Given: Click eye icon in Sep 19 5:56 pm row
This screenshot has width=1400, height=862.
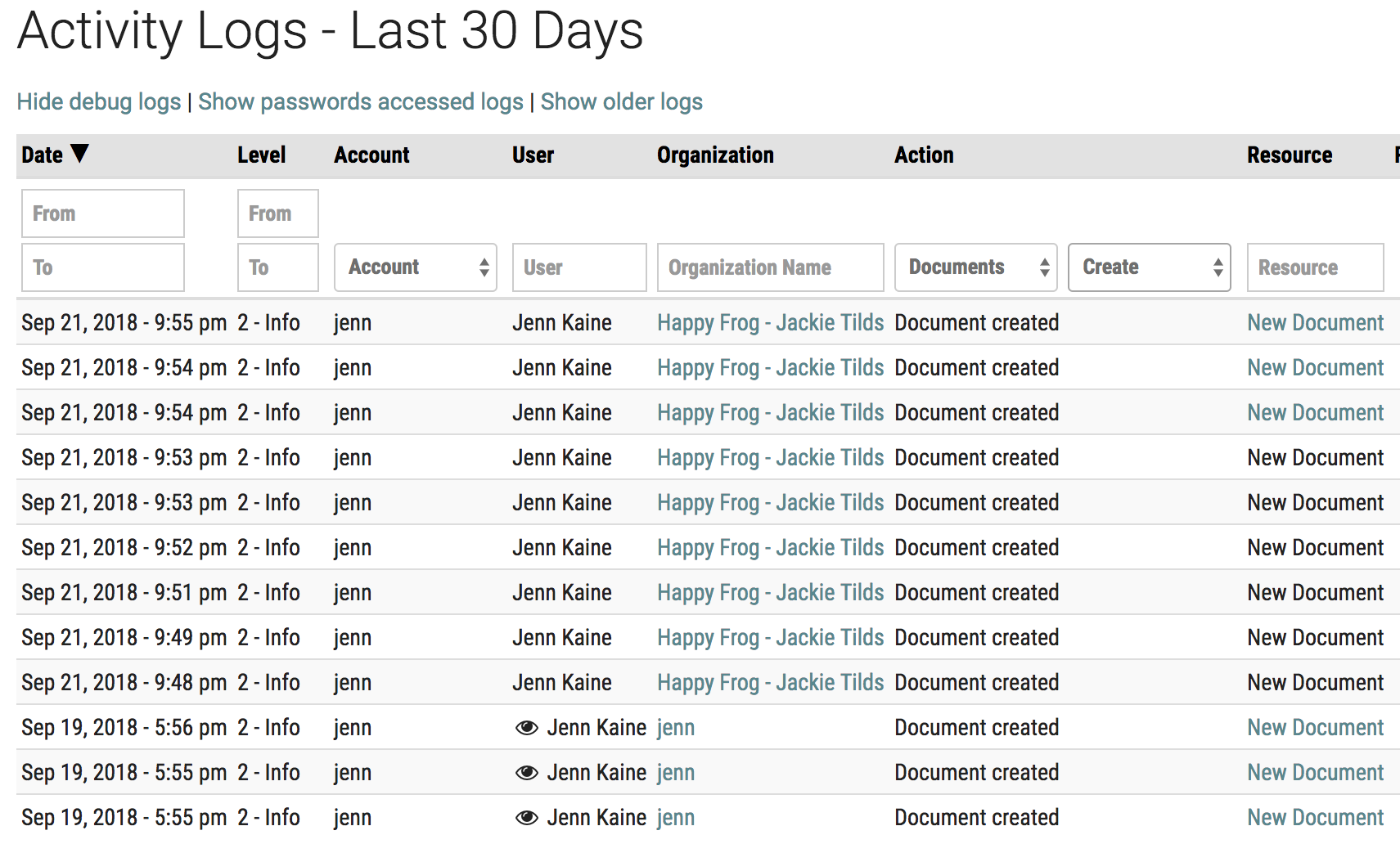Looking at the screenshot, I should point(526,728).
